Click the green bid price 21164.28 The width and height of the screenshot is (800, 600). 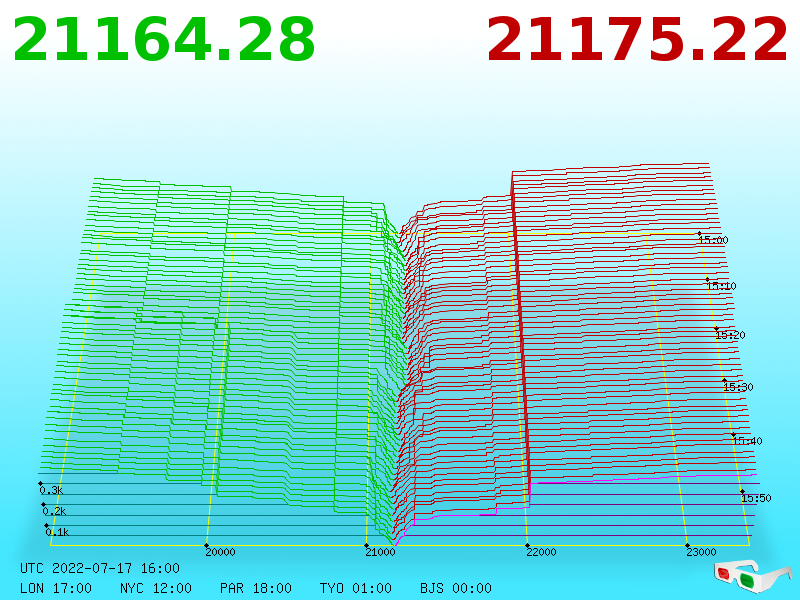[164, 39]
